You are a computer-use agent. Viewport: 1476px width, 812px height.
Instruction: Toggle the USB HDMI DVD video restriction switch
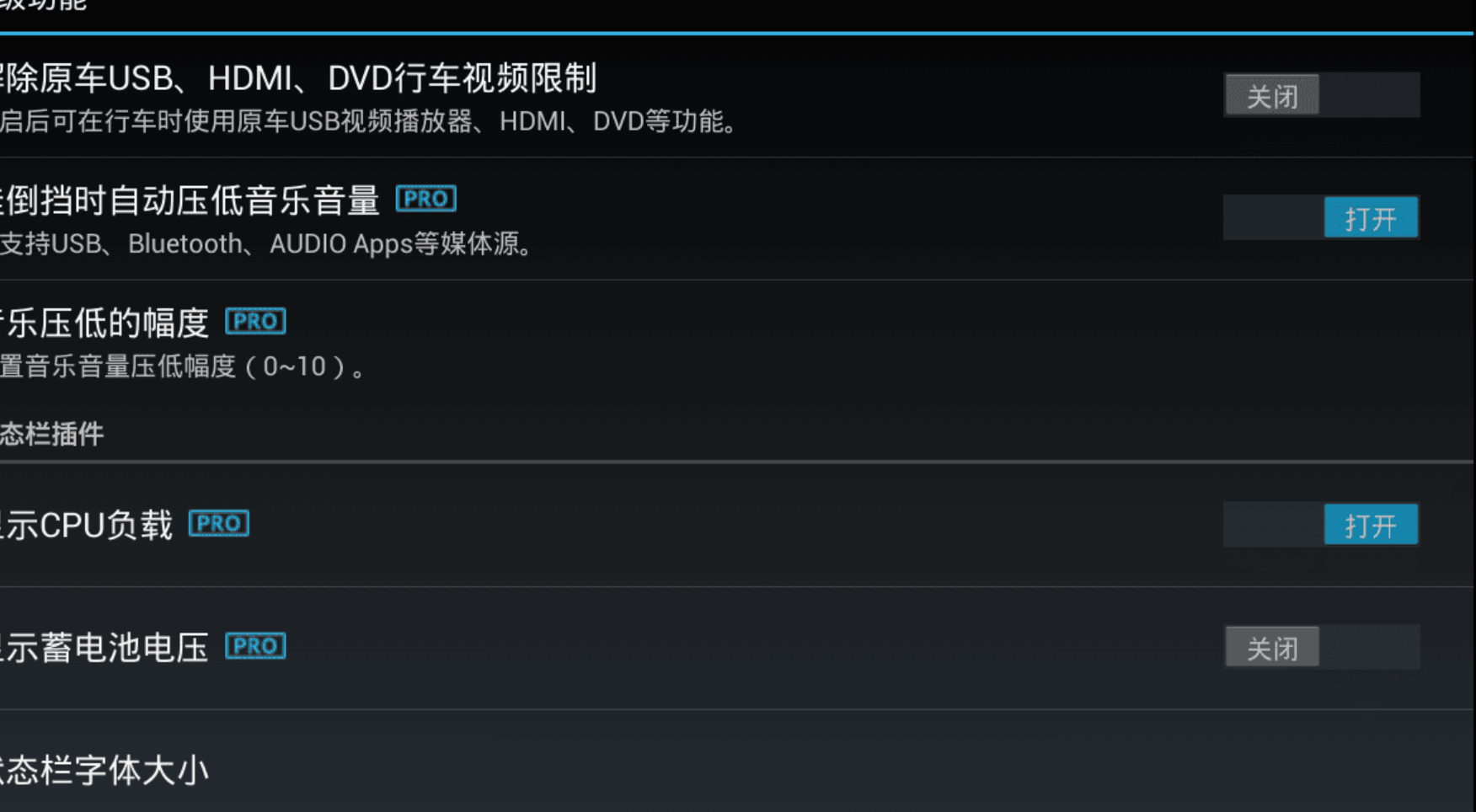pyautogui.click(x=1321, y=95)
